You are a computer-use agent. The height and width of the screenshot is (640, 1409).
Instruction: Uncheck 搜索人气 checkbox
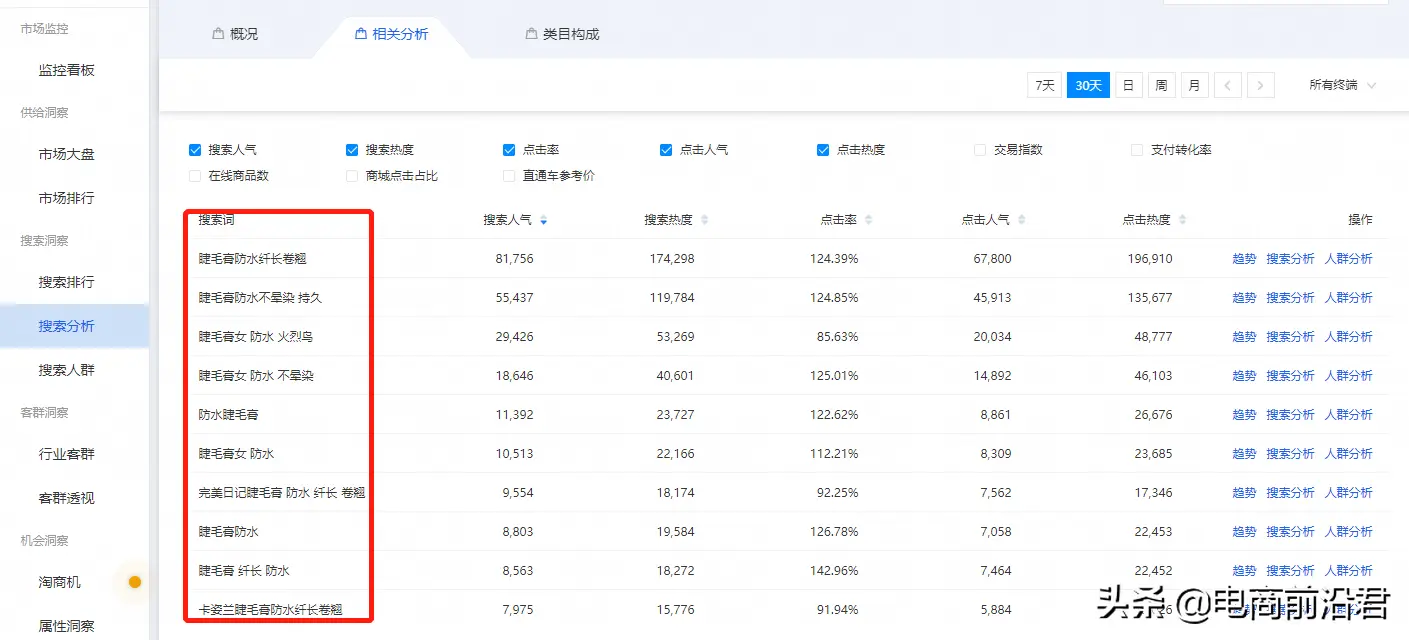pos(195,150)
